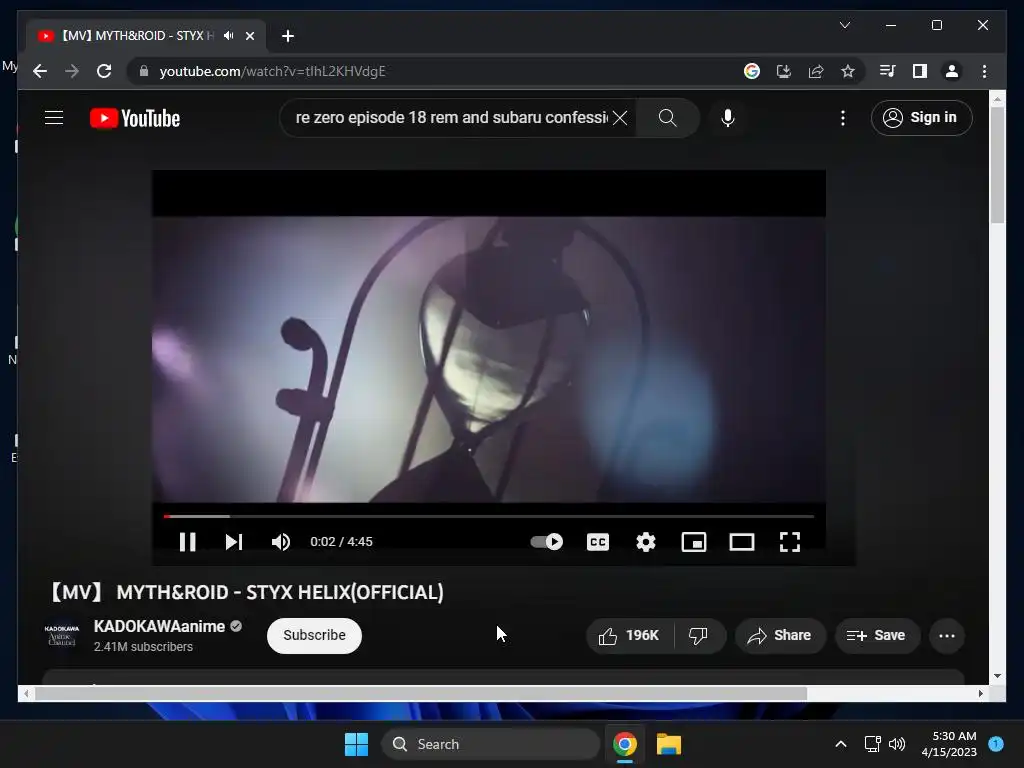Click the 2.41M subscribers text
Image resolution: width=1024 pixels, height=768 pixels.
(x=143, y=647)
